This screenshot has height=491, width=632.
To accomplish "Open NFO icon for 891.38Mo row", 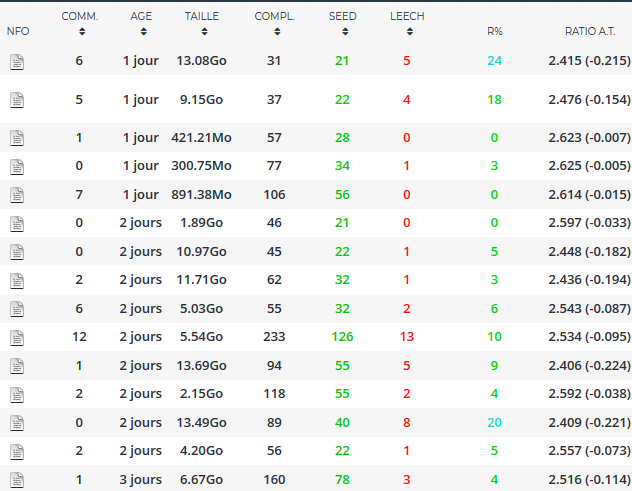I will pos(17,195).
